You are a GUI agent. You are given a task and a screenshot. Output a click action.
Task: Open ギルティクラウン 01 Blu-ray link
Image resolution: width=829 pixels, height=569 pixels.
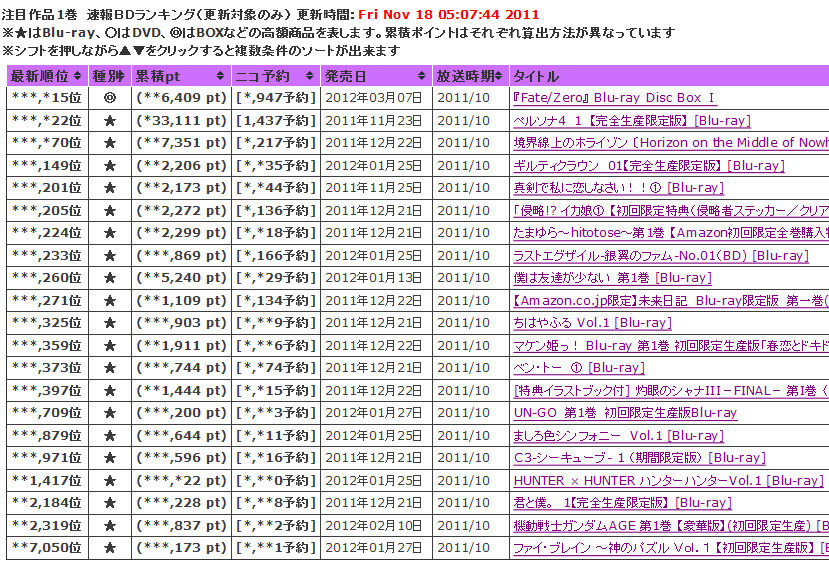pos(649,166)
